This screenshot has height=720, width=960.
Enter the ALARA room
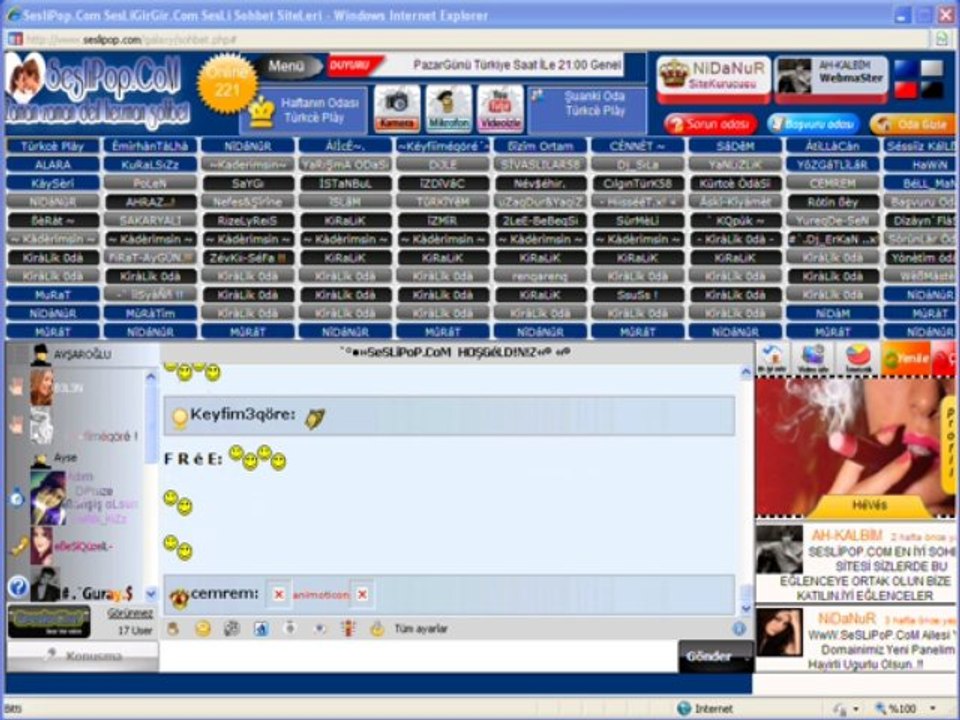[x=53, y=164]
